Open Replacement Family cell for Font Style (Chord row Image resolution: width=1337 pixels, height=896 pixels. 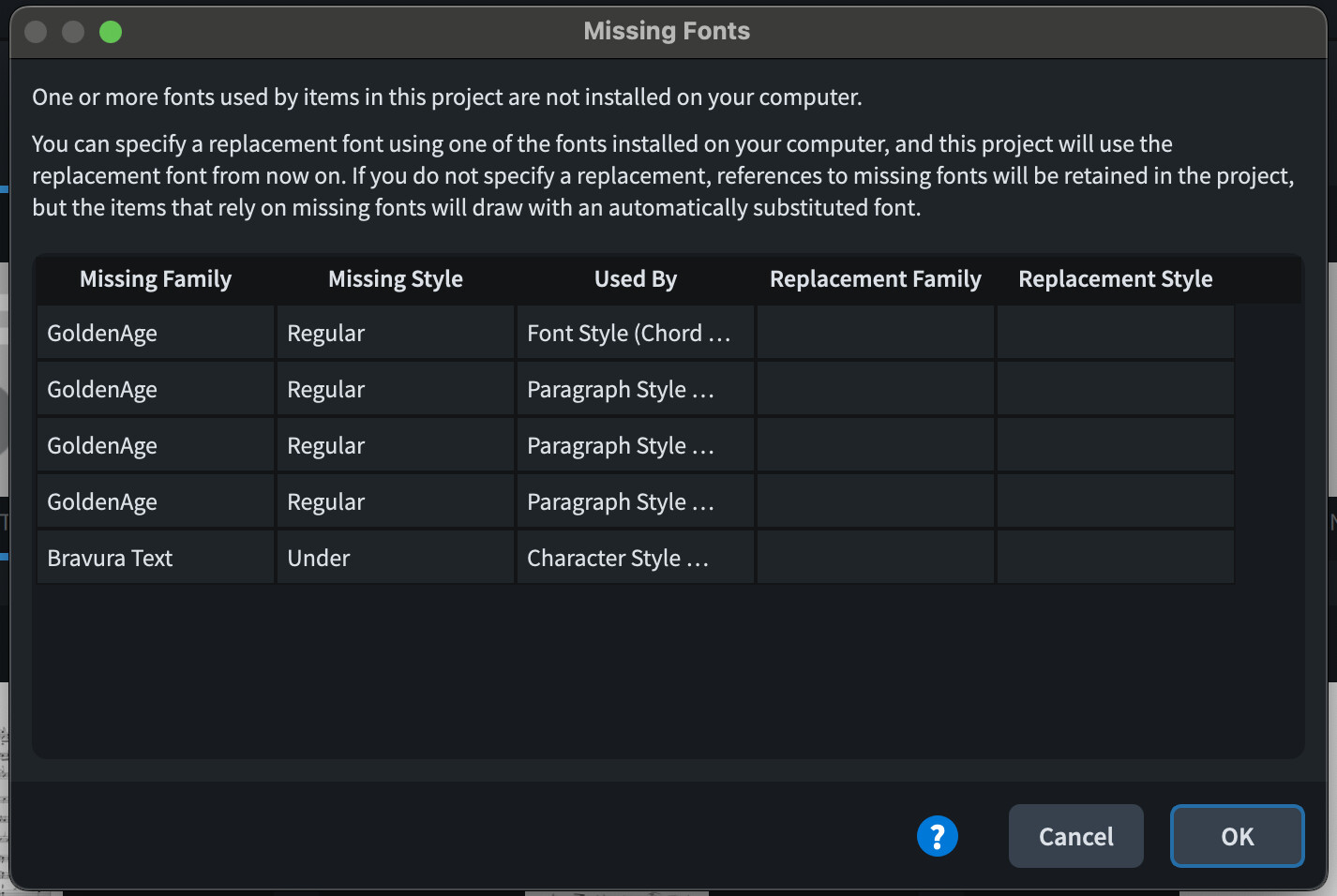pyautogui.click(x=876, y=333)
